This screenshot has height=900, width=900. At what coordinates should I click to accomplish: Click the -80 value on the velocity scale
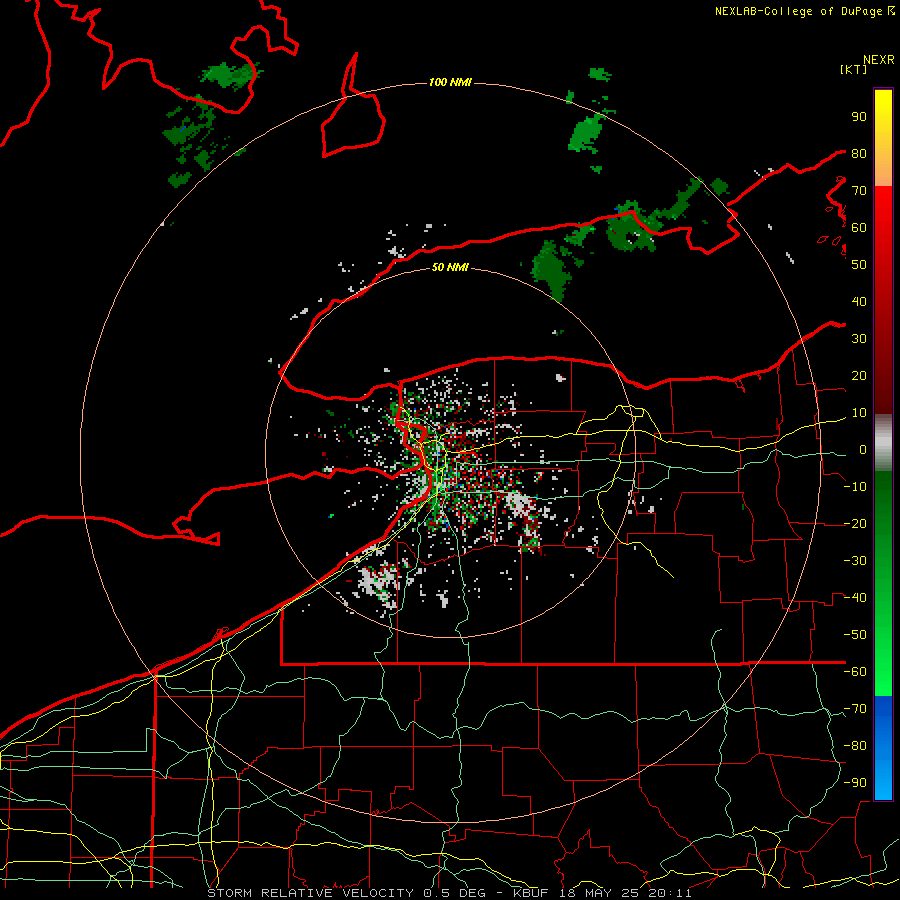click(x=855, y=746)
